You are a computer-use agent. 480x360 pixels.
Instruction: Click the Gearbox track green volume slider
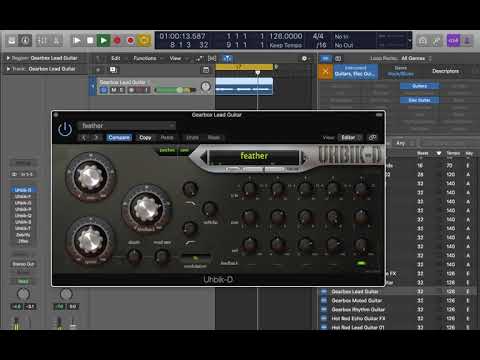click(175, 90)
